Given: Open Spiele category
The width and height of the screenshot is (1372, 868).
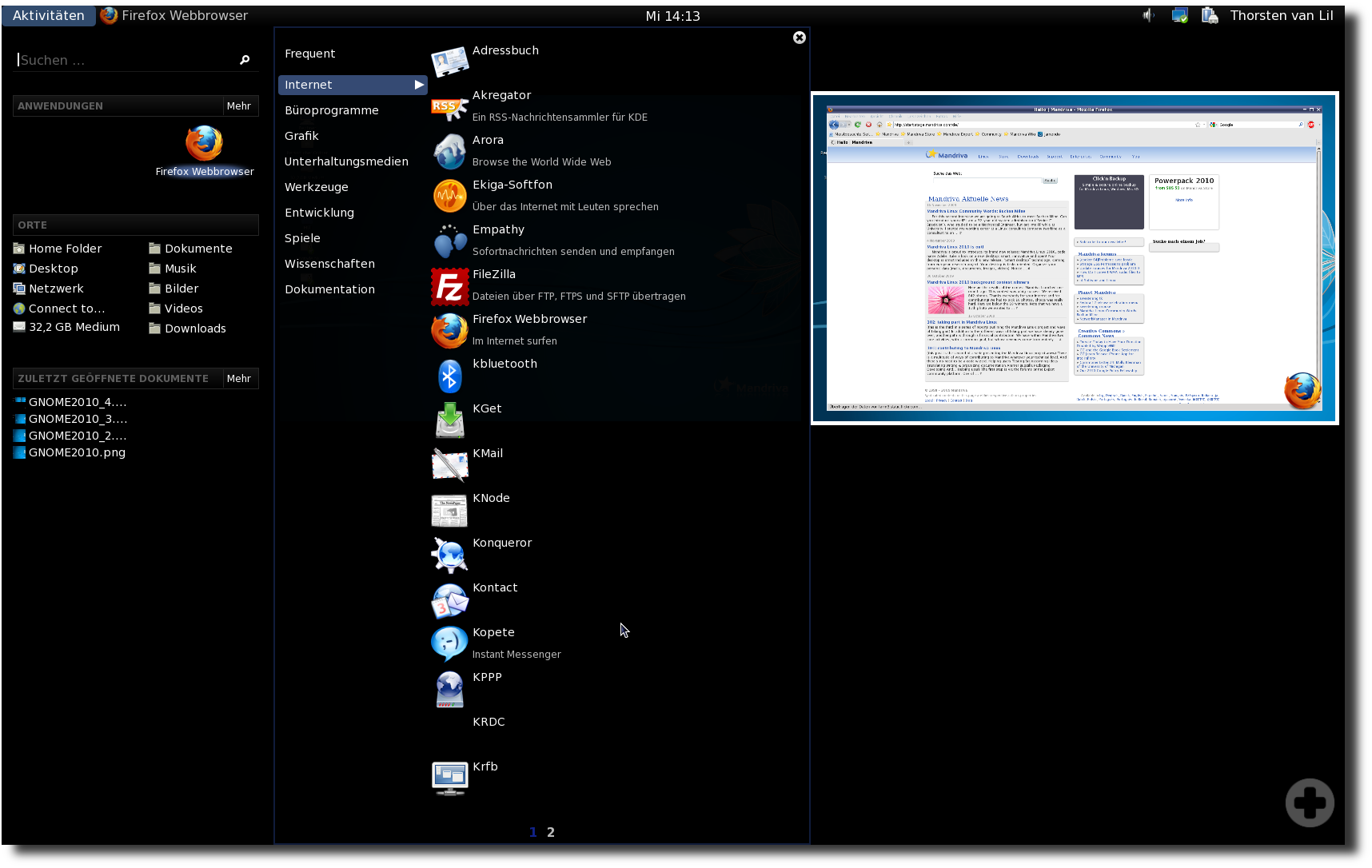Looking at the screenshot, I should 302,238.
